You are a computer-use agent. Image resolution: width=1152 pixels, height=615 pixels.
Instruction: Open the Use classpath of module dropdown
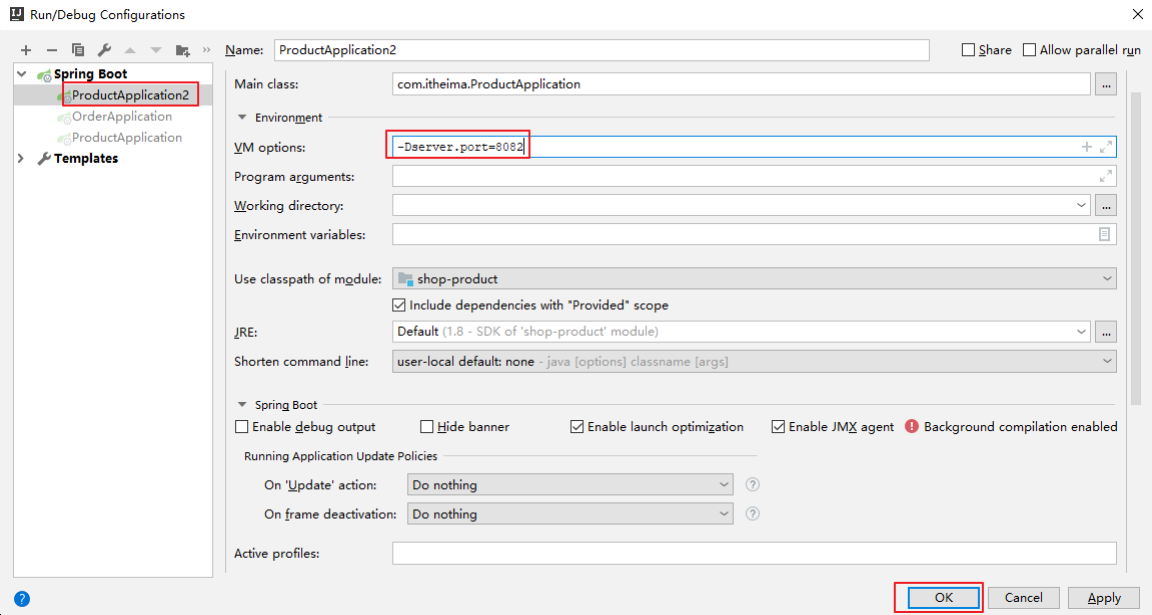click(x=755, y=279)
